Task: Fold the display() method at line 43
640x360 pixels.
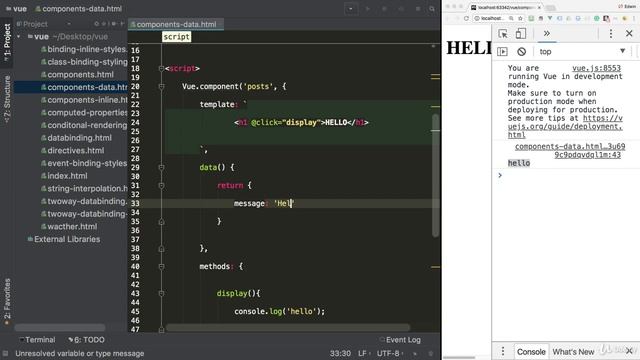Action: (x=161, y=293)
